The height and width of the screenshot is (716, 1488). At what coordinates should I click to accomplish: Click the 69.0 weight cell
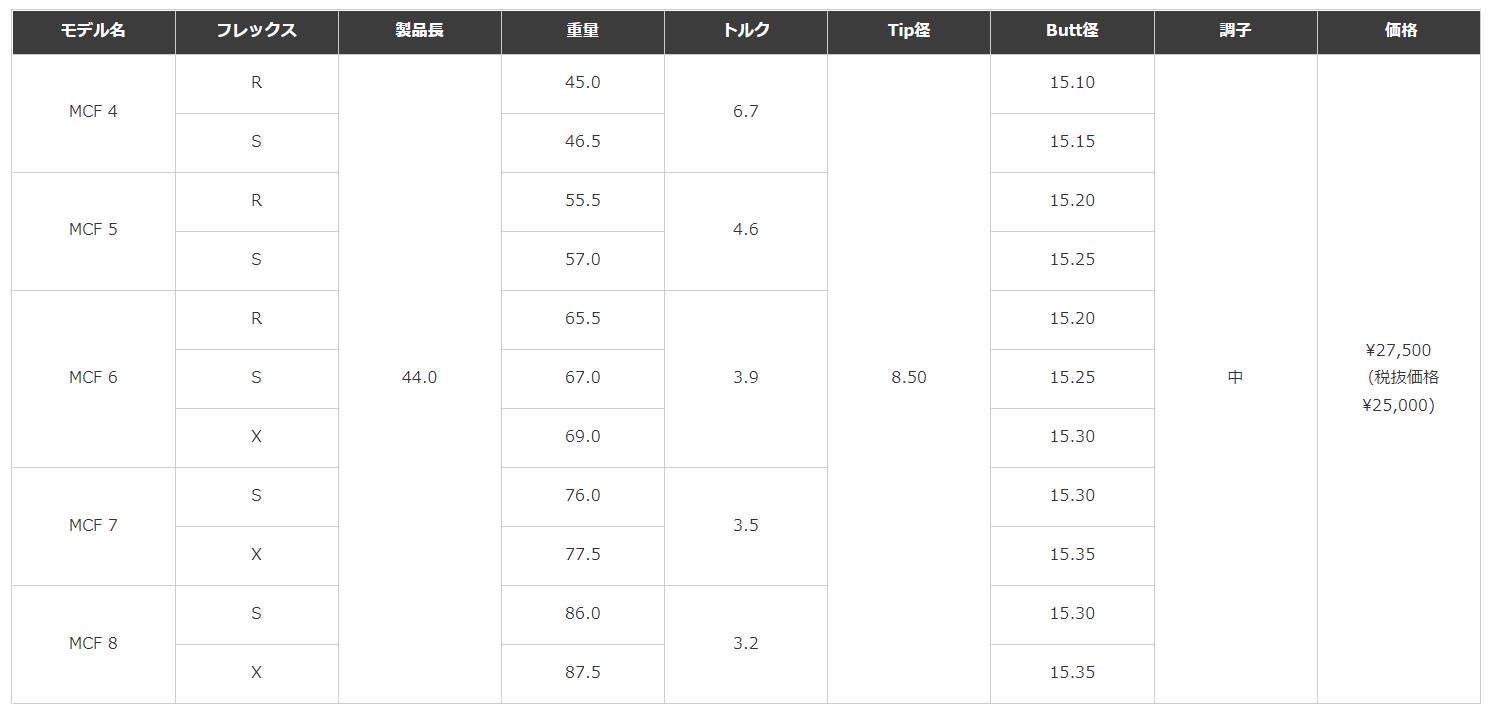pyautogui.click(x=582, y=437)
